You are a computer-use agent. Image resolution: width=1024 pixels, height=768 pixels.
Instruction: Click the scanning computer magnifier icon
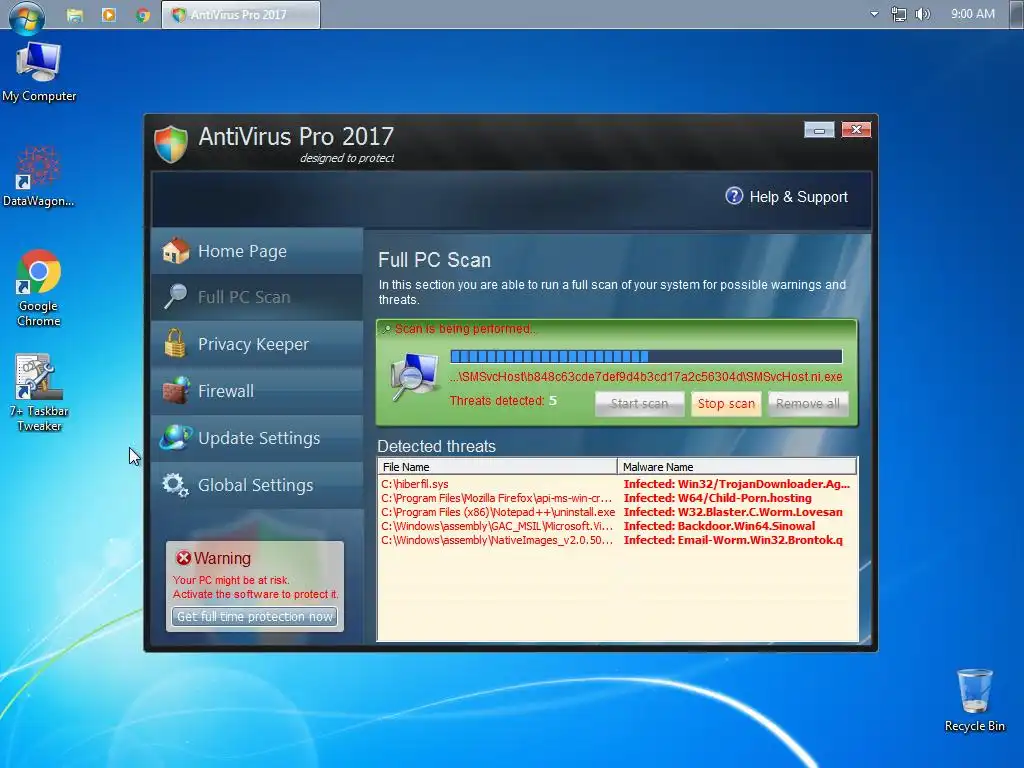pyautogui.click(x=414, y=377)
